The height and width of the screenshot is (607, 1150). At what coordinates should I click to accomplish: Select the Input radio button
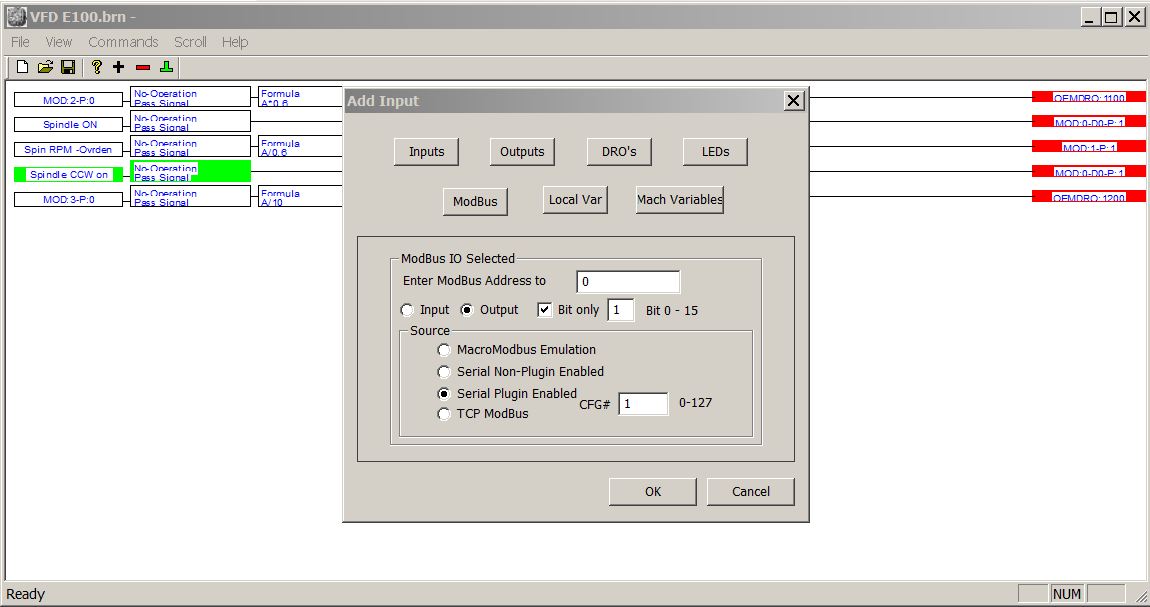click(407, 310)
